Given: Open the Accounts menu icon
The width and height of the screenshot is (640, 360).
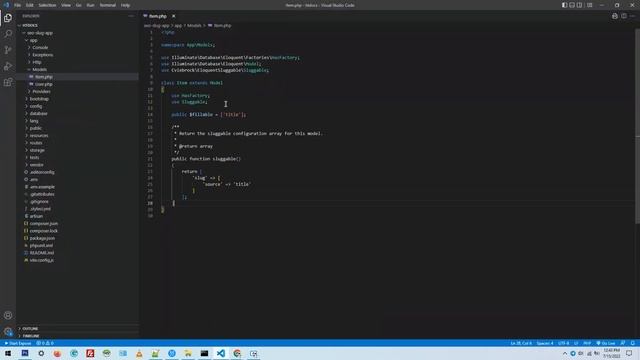Looking at the screenshot, I should 8,315.
